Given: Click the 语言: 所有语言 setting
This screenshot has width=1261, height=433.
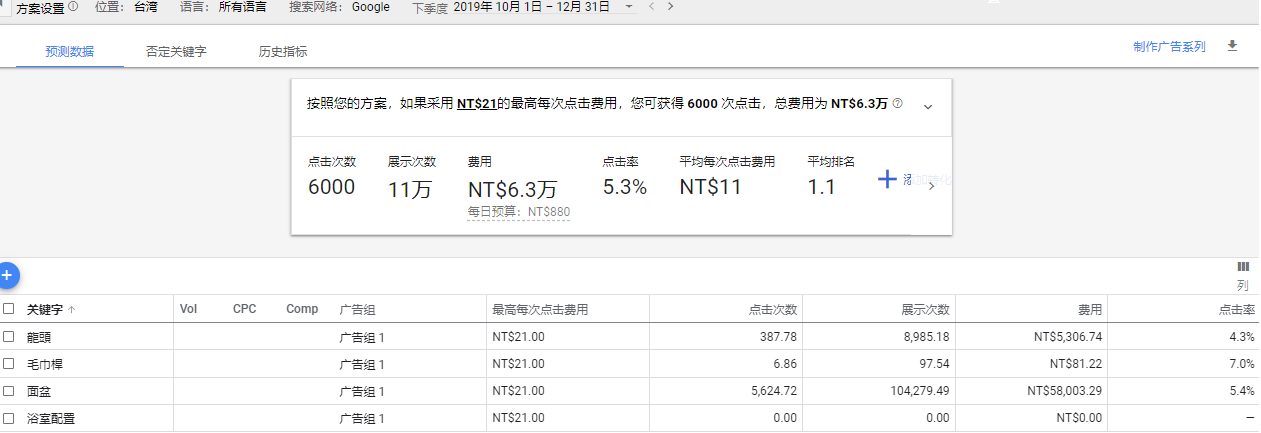Looking at the screenshot, I should [223, 6].
